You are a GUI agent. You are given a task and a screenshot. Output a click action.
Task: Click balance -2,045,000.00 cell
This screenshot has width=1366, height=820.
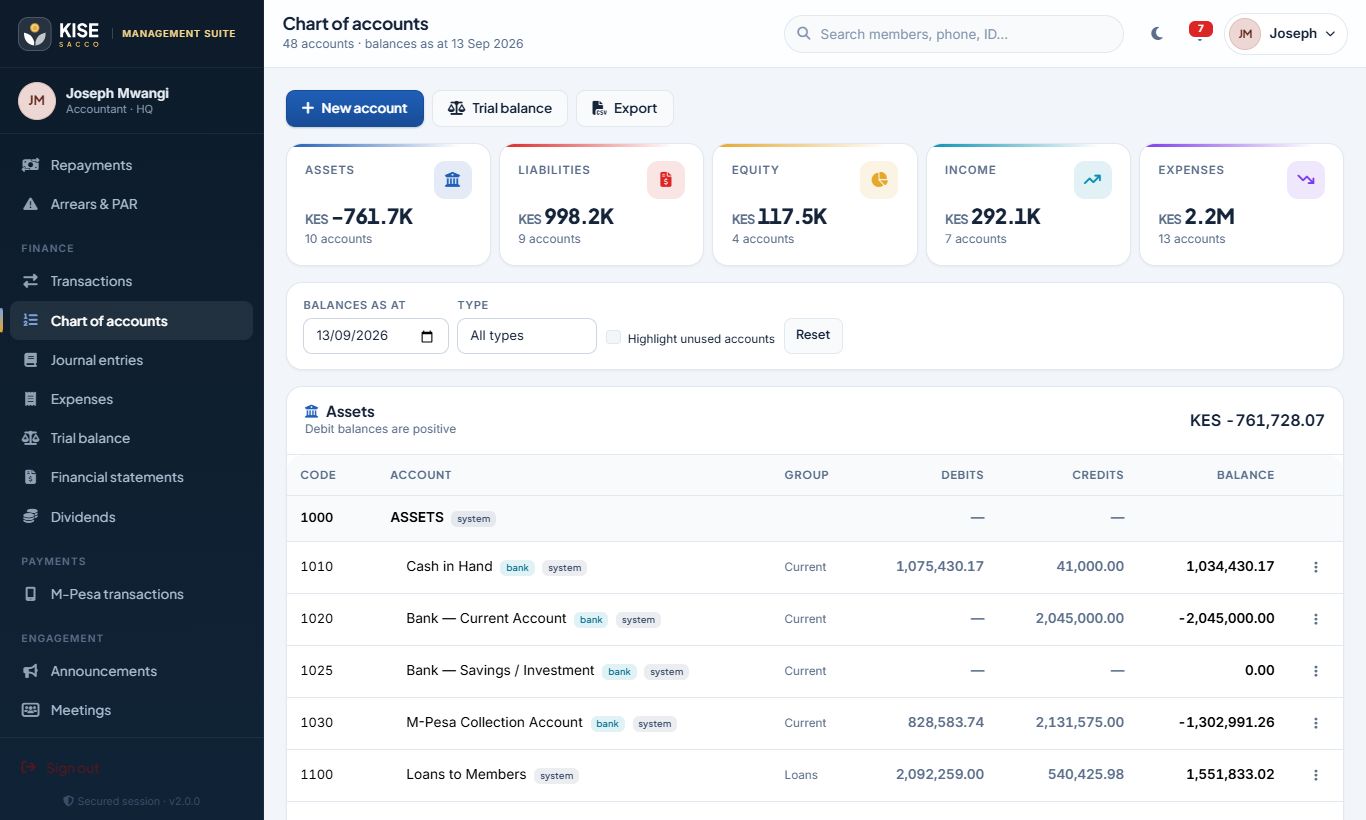(x=1227, y=618)
